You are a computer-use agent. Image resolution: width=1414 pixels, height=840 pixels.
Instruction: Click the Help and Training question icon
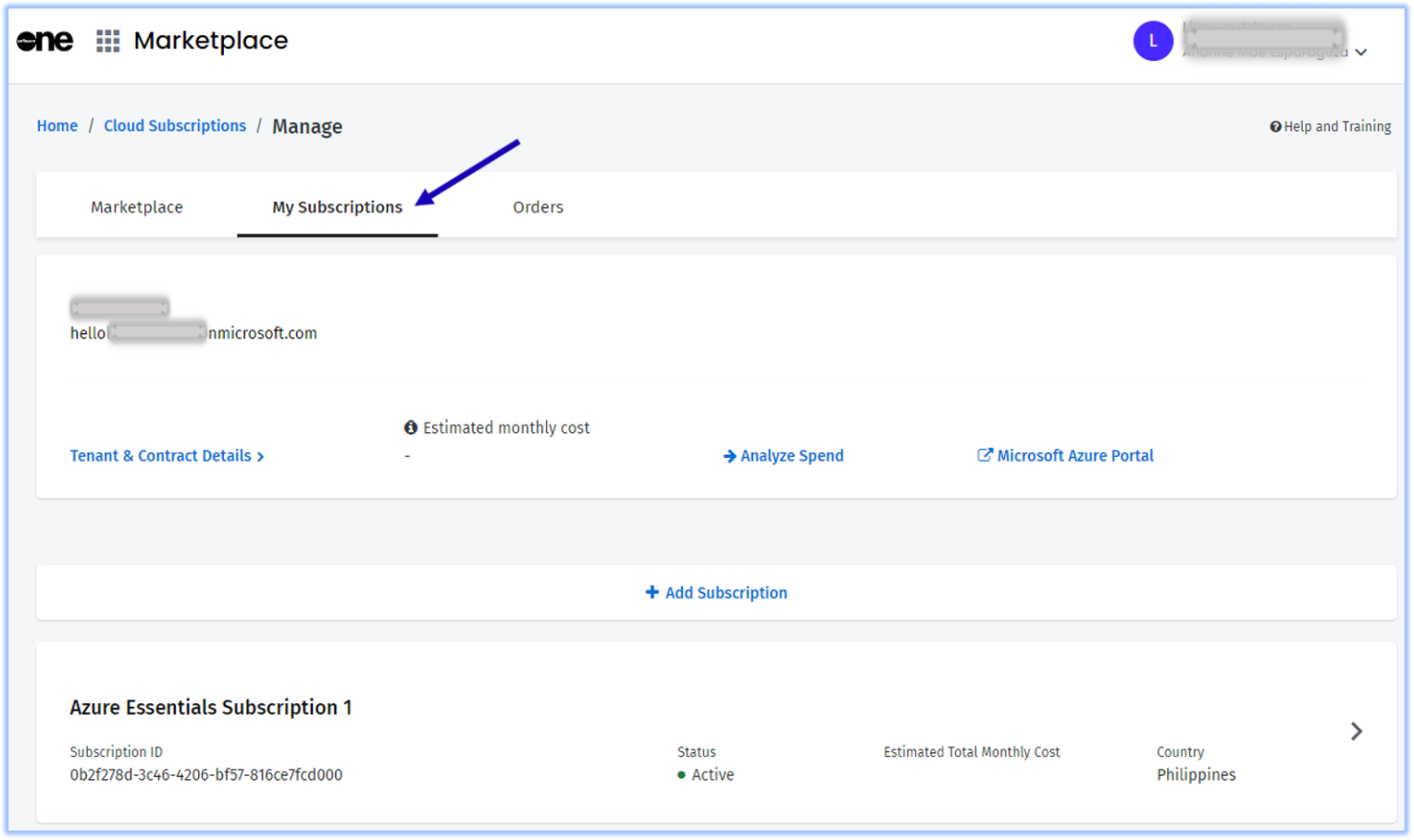coord(1275,127)
